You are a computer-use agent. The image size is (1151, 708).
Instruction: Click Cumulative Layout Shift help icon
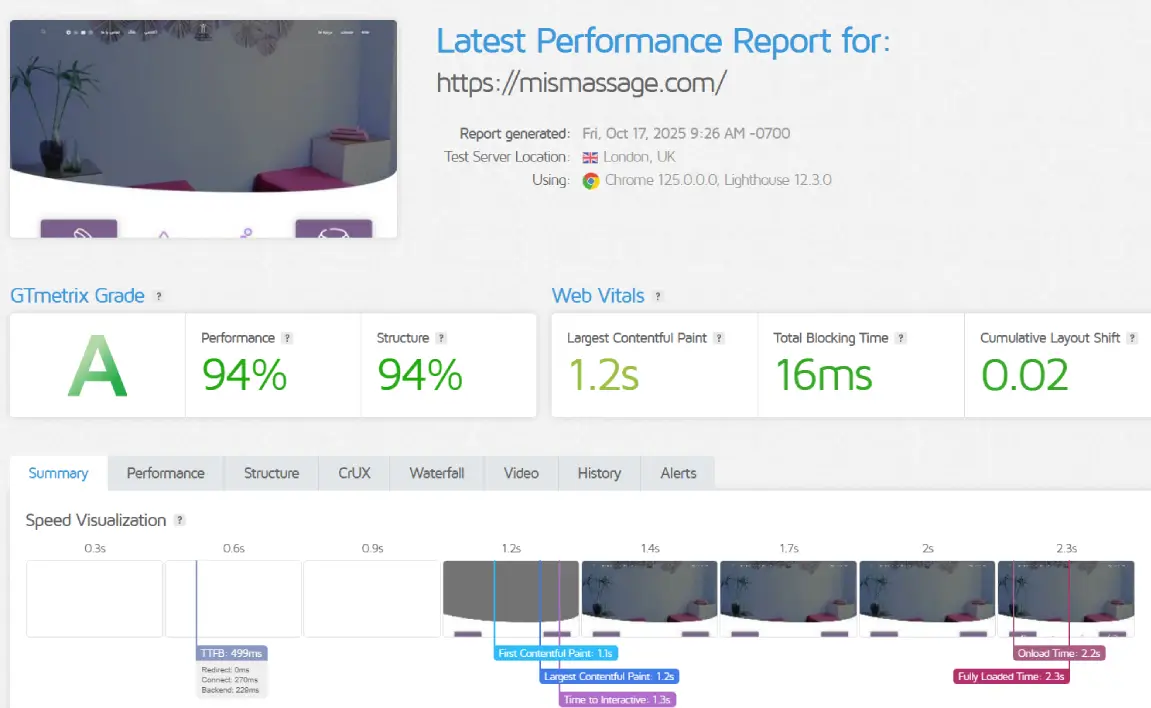pyautogui.click(x=1132, y=339)
